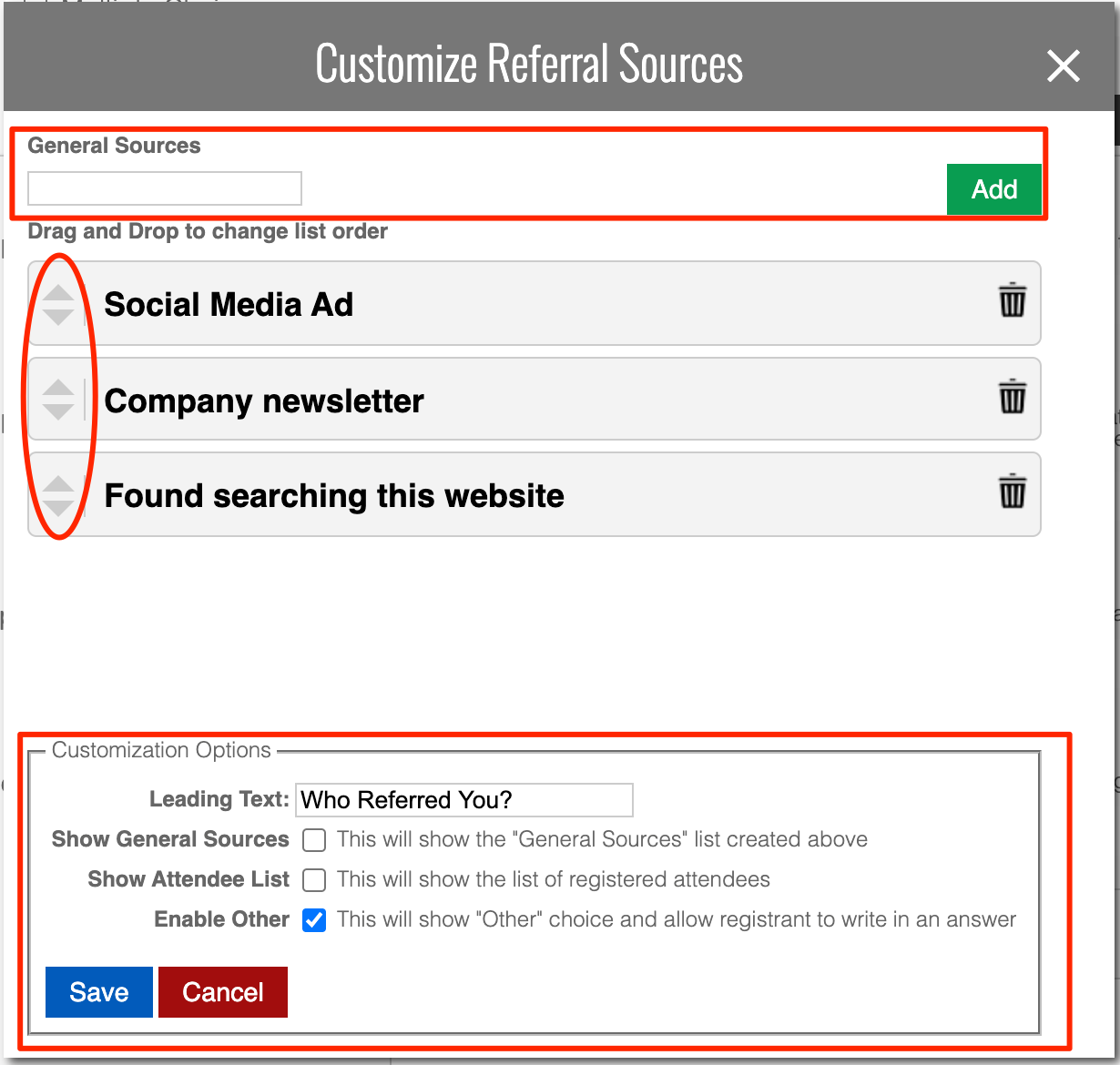Grab Found searching this website reorder handle
Screen dimensions: 1120x1065
coord(58,495)
